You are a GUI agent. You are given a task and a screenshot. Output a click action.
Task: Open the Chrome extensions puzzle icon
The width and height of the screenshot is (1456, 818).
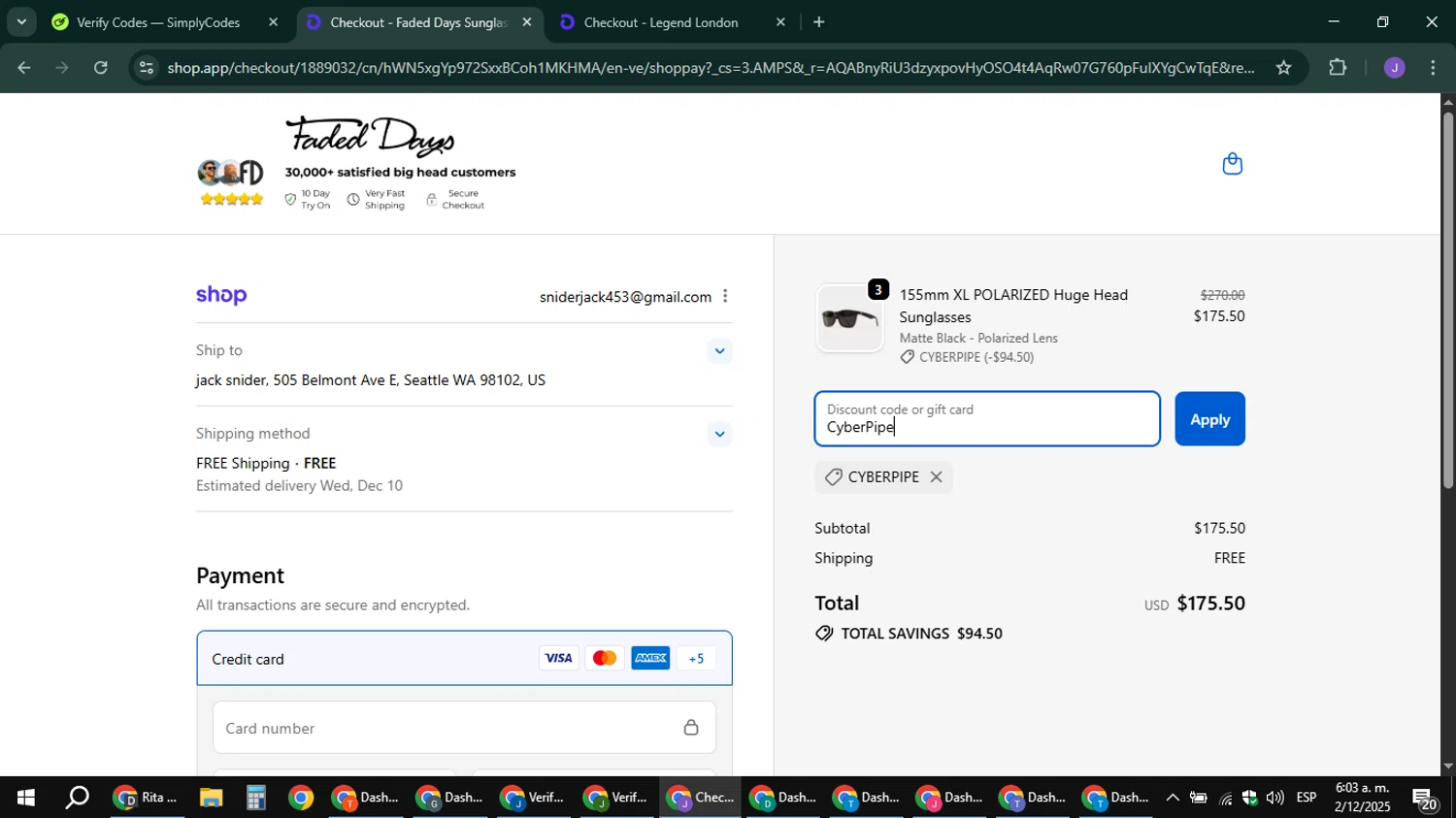1338,68
